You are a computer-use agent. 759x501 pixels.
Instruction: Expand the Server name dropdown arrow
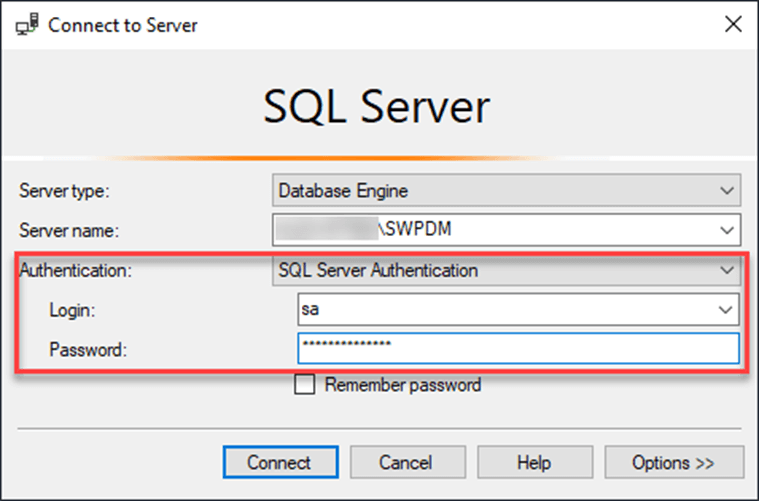pos(727,230)
